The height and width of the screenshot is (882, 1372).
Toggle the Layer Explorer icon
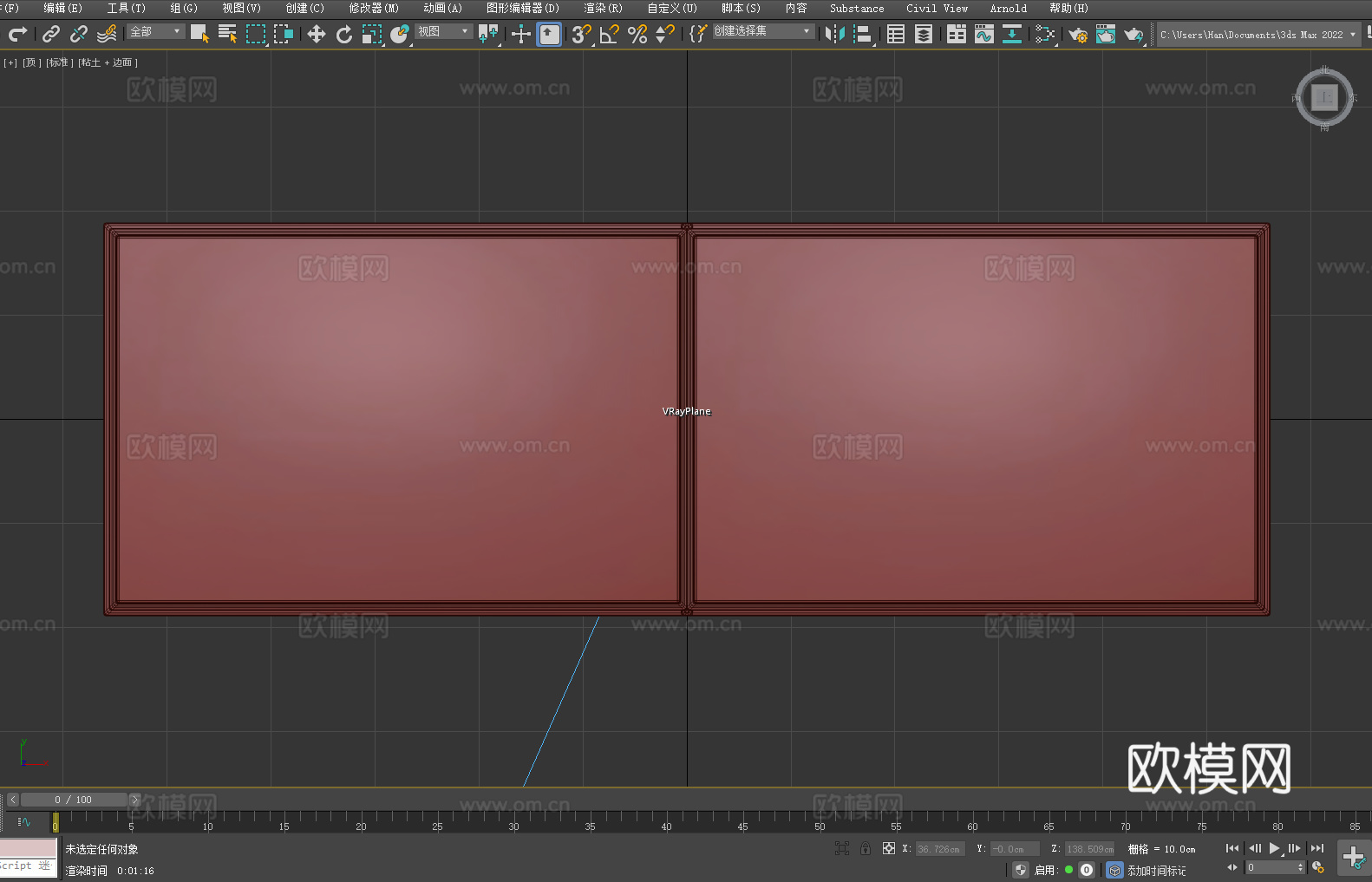pos(924,34)
